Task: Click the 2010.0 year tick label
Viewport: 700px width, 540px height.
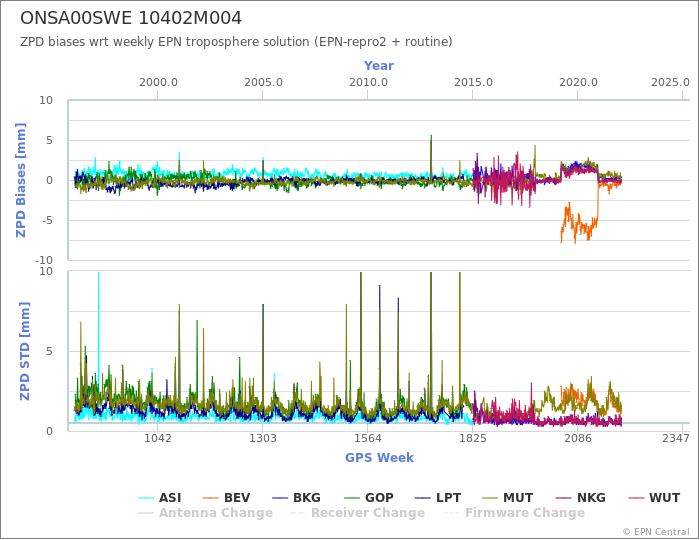Action: pyautogui.click(x=368, y=83)
